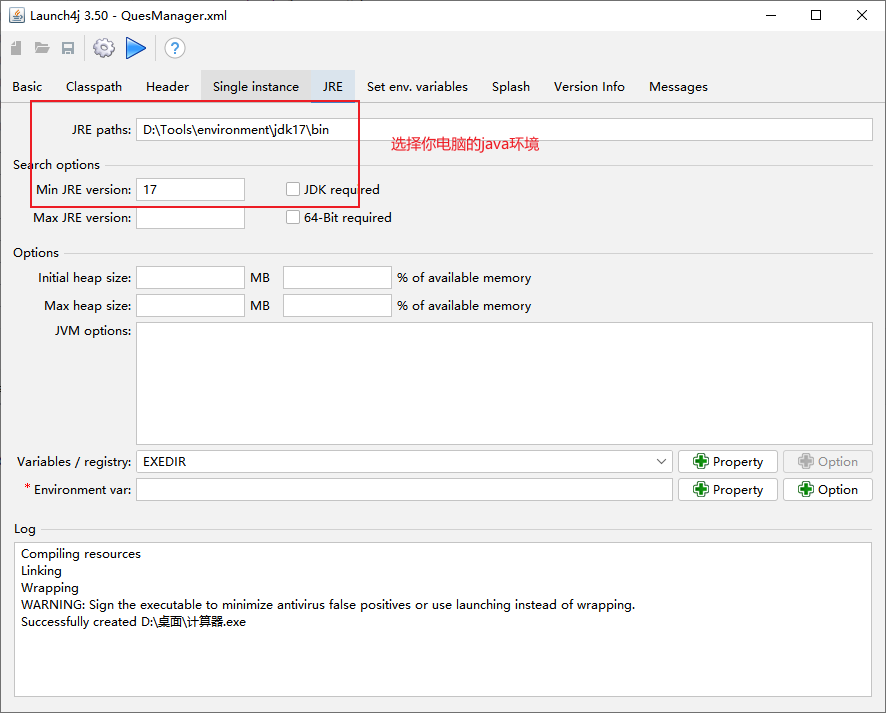Minimize the Launch4j window

(x=771, y=15)
